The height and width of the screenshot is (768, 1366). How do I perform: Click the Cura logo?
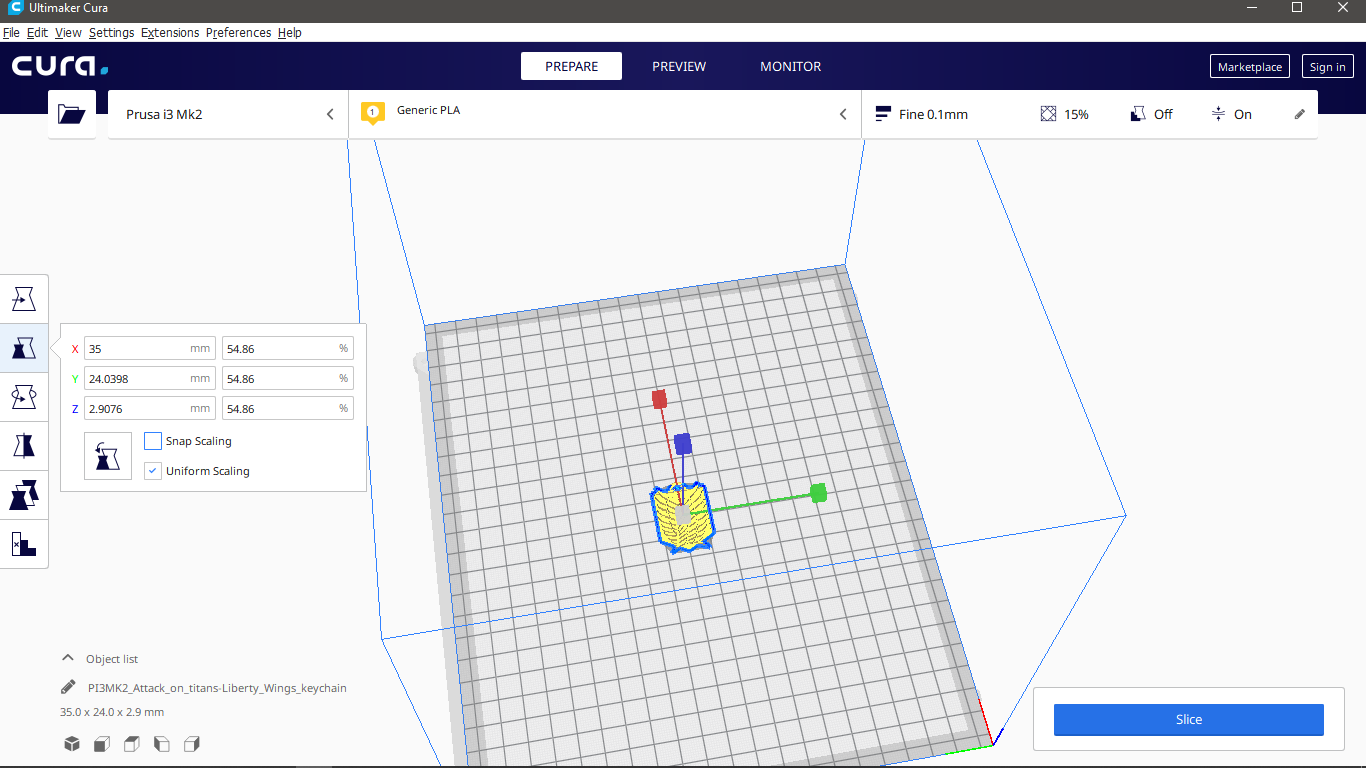pos(60,67)
